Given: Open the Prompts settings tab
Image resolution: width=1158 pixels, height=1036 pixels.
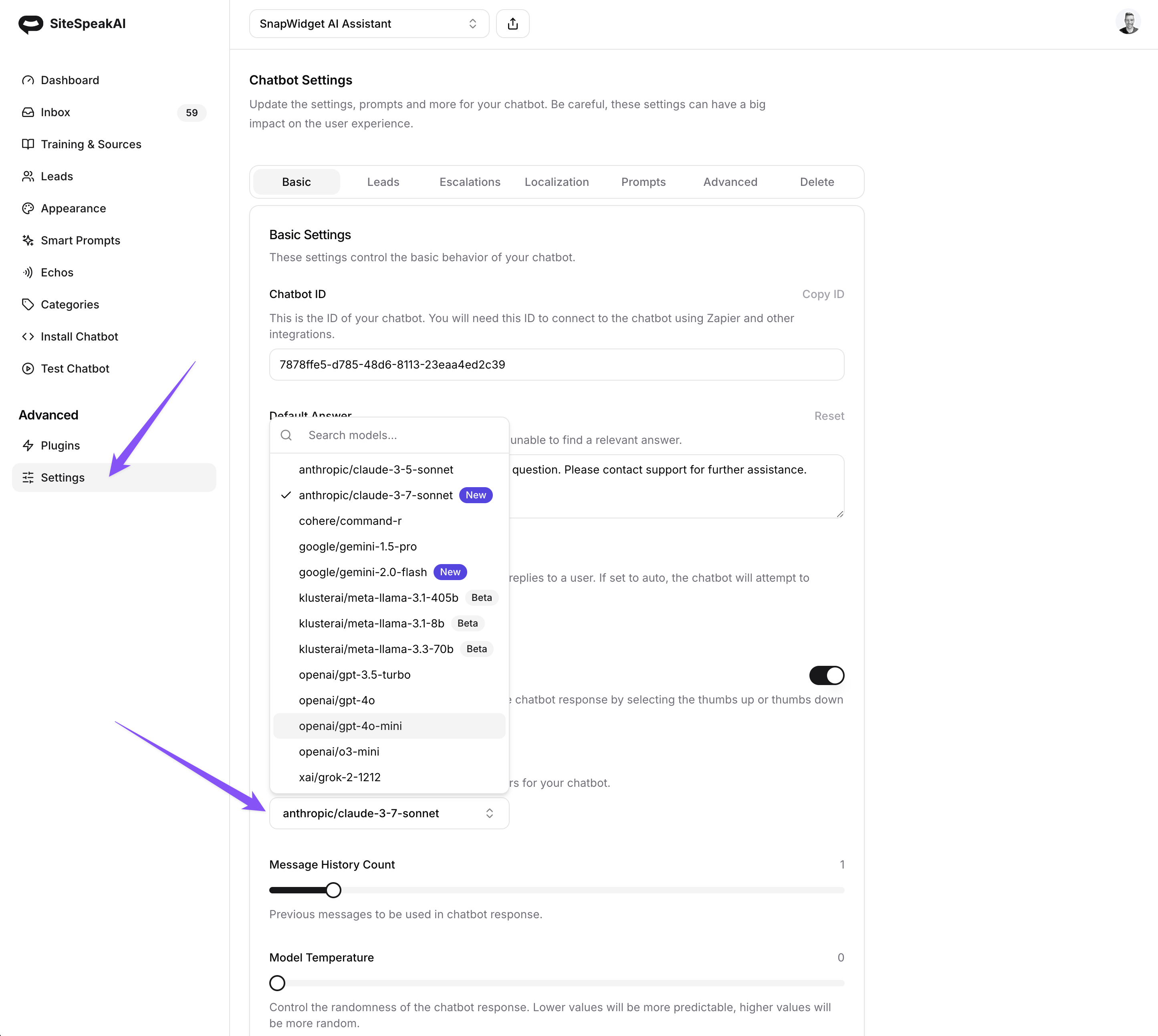Looking at the screenshot, I should tap(644, 182).
